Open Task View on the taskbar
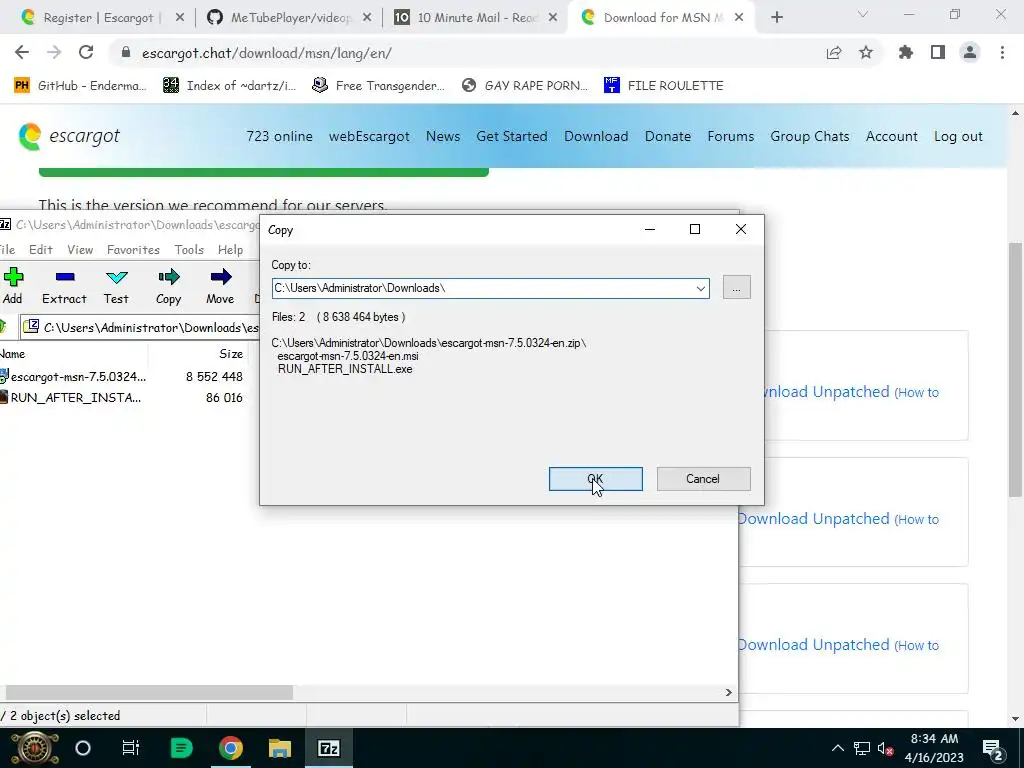The image size is (1024, 768). tap(131, 748)
